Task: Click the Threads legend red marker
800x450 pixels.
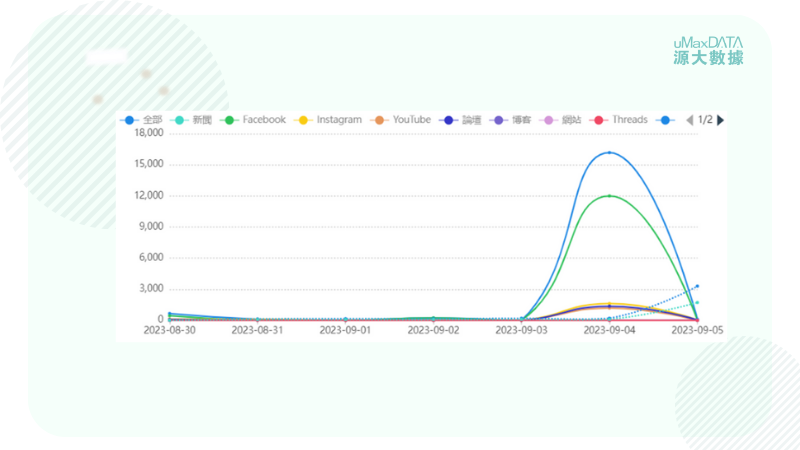Action: coord(600,120)
